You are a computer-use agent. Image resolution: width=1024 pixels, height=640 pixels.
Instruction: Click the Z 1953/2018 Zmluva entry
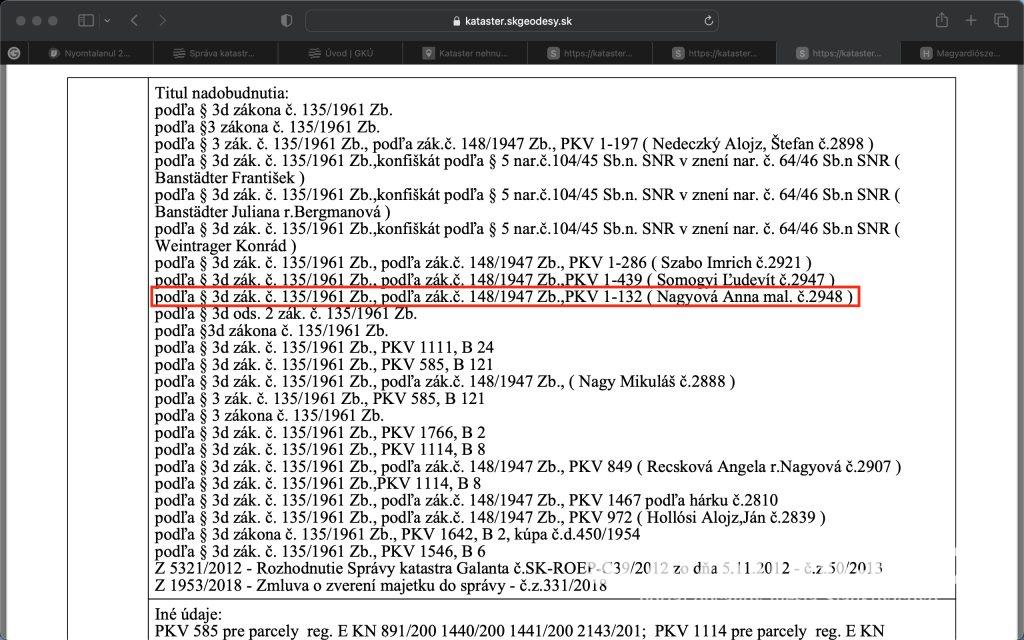[x=381, y=585]
